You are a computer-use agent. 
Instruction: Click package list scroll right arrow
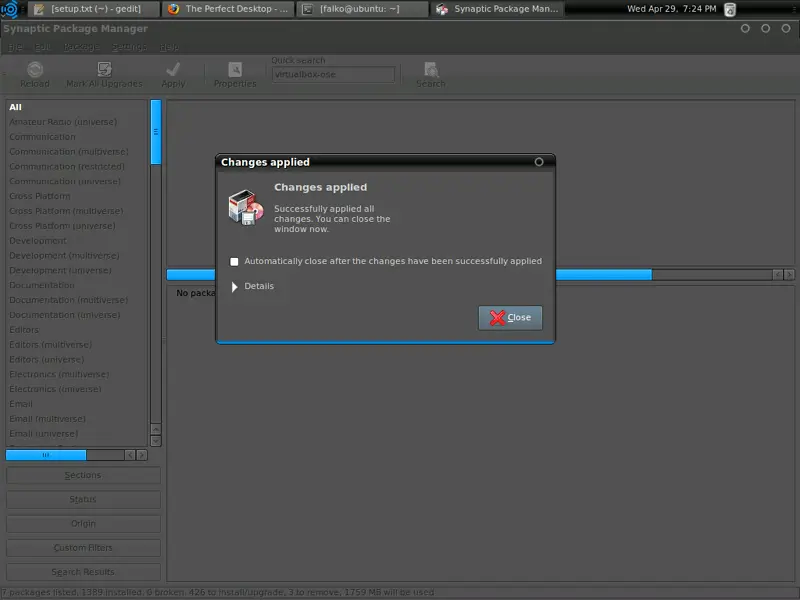[789, 275]
